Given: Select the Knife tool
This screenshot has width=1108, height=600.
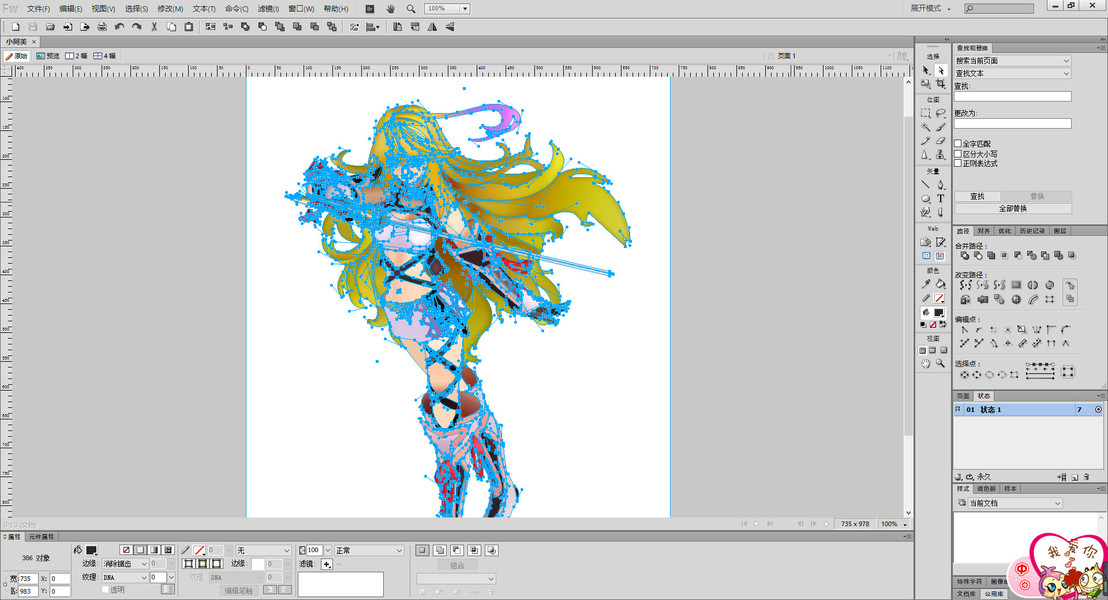Looking at the screenshot, I should 941,212.
